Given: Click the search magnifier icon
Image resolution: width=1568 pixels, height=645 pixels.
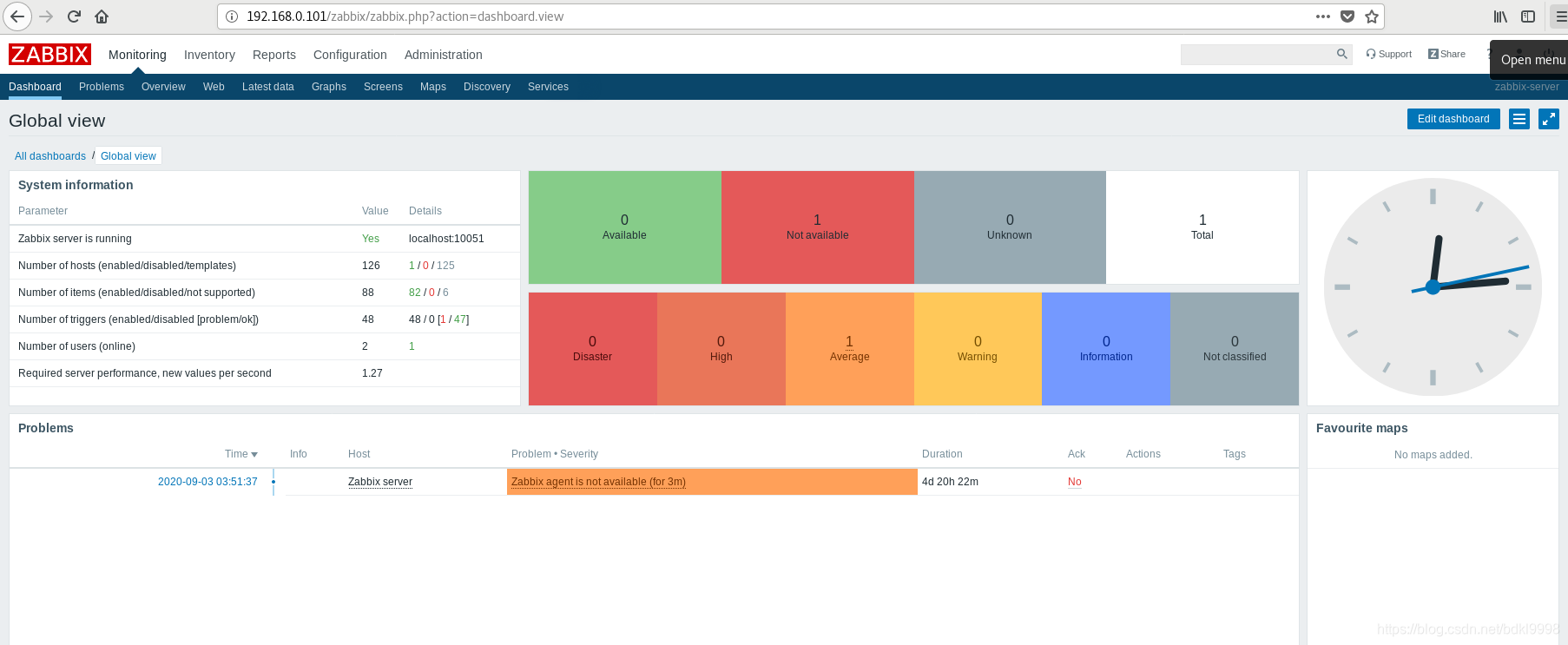Looking at the screenshot, I should click(1342, 54).
